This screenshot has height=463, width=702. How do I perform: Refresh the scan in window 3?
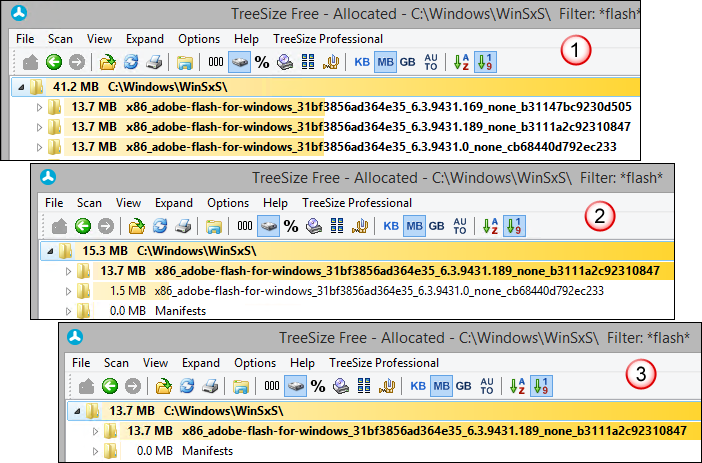(187, 386)
